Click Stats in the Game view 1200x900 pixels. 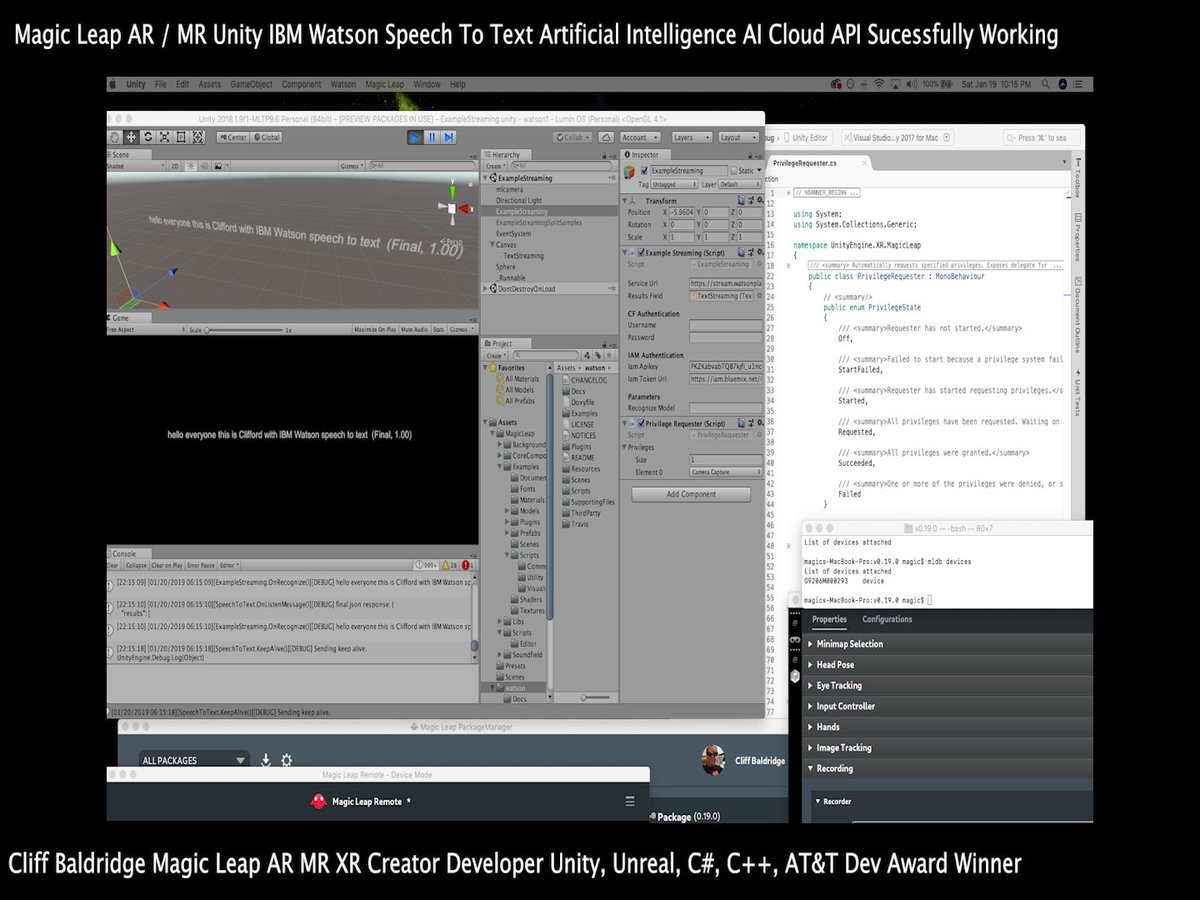(438, 329)
